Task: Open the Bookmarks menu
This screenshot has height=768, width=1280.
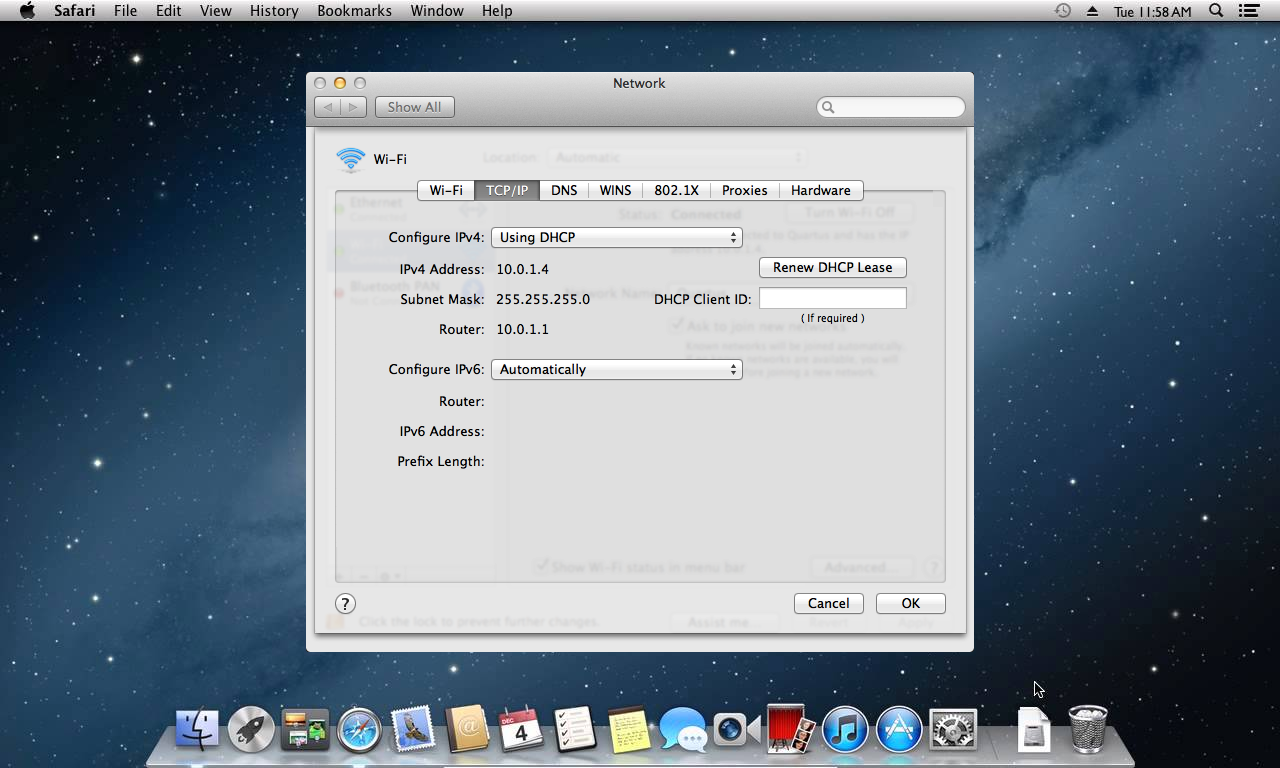Action: tap(355, 11)
